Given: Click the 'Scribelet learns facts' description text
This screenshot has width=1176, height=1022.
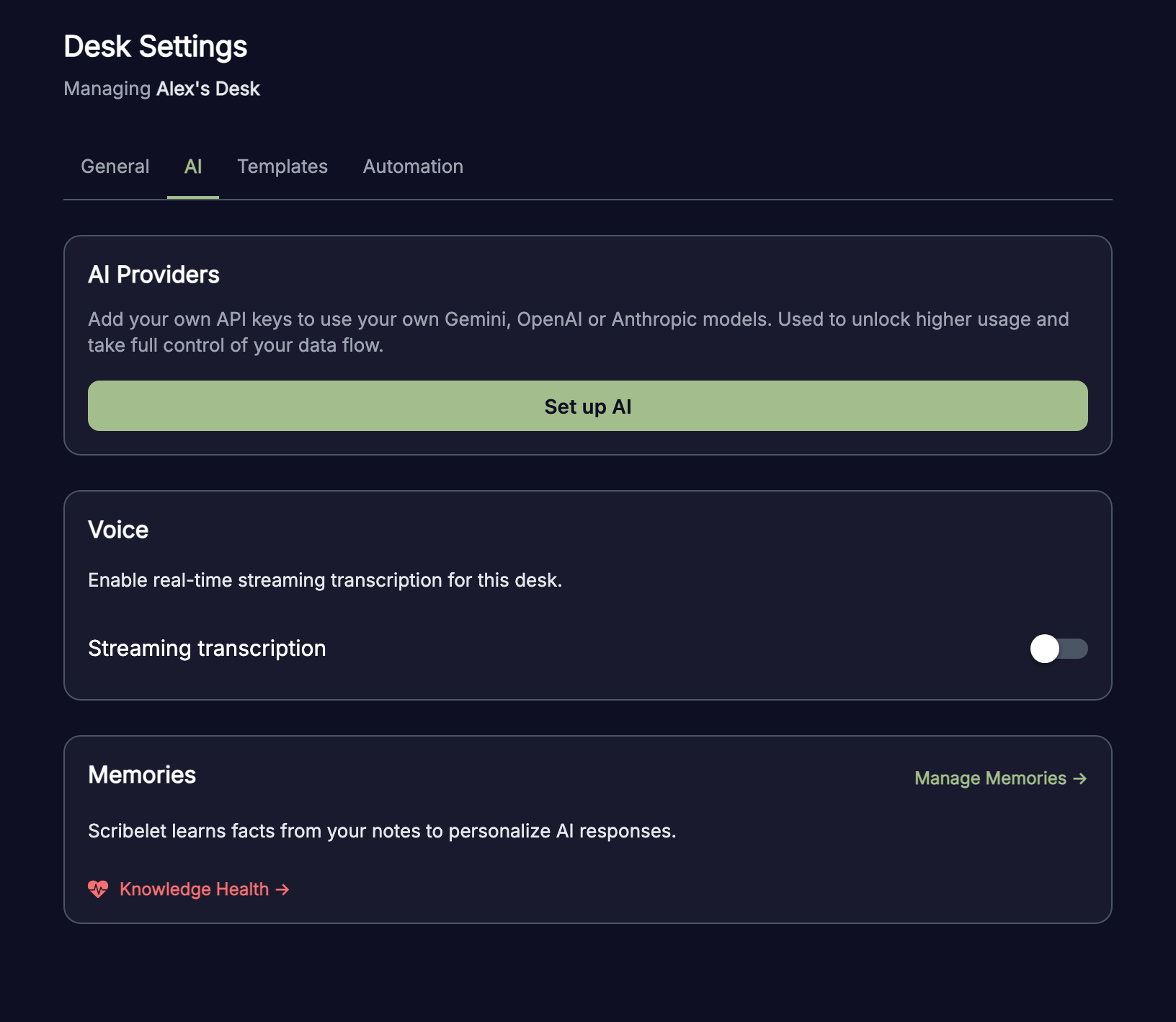Looking at the screenshot, I should (x=382, y=831).
